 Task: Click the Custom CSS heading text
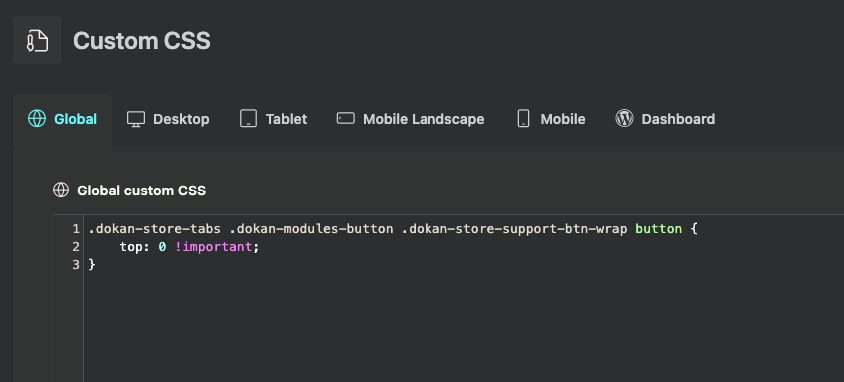(142, 41)
